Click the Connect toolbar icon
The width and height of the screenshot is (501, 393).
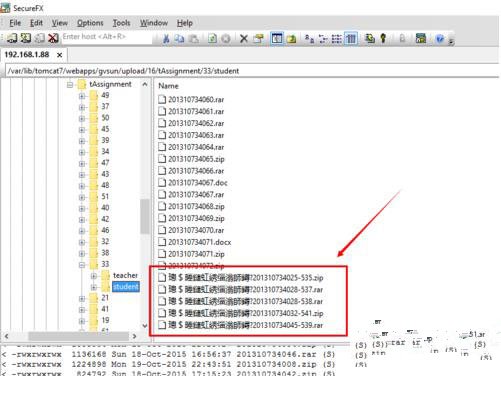(11, 38)
